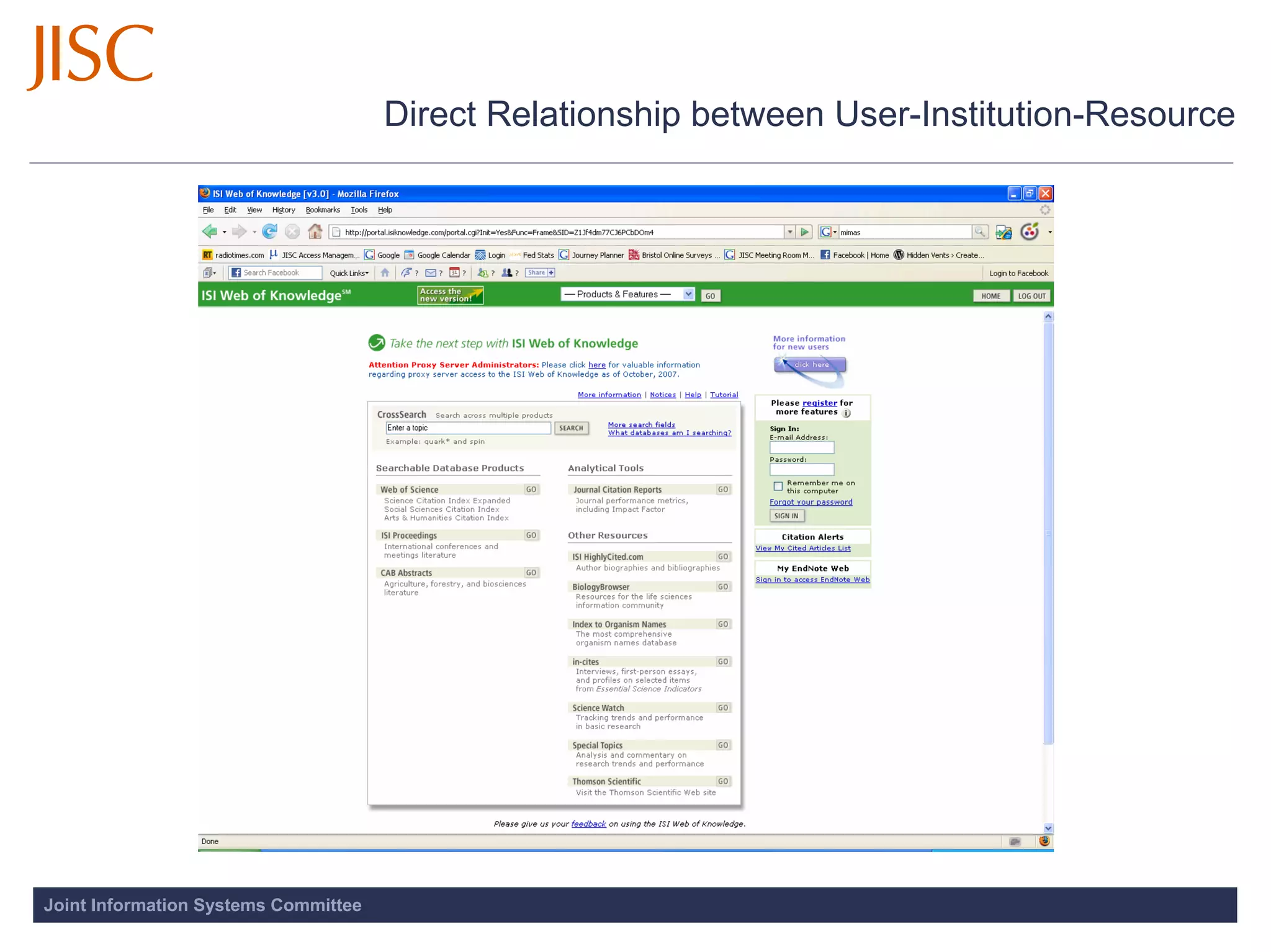
Task: Expand the address bar URL history dropdown
Action: 789,232
